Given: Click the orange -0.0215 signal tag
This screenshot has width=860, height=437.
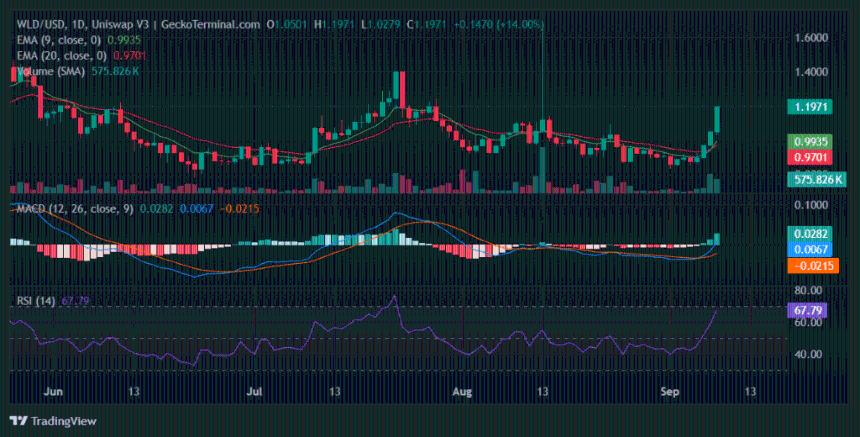Looking at the screenshot, I should [x=811, y=265].
